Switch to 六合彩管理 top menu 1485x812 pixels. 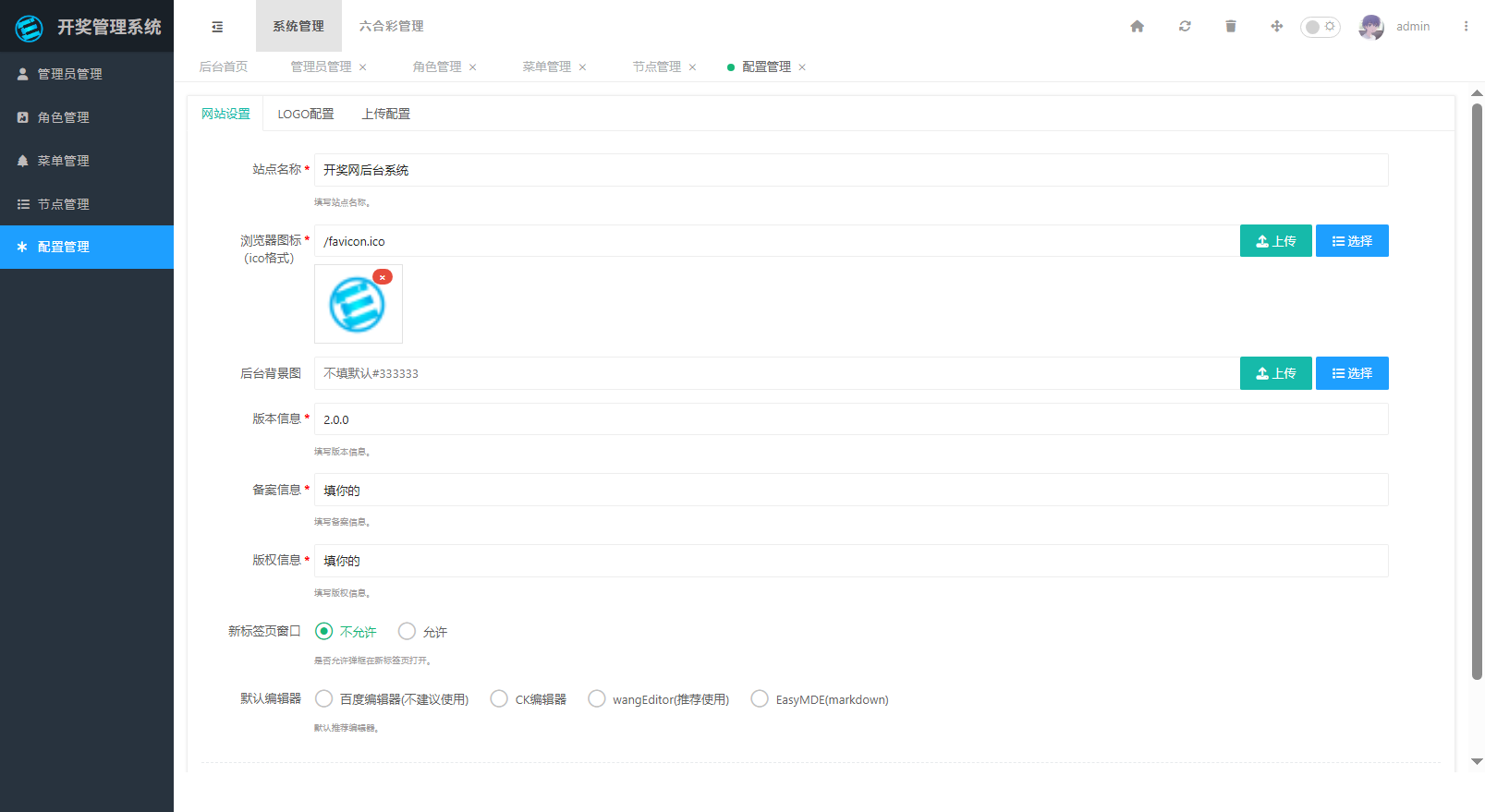pos(392,26)
